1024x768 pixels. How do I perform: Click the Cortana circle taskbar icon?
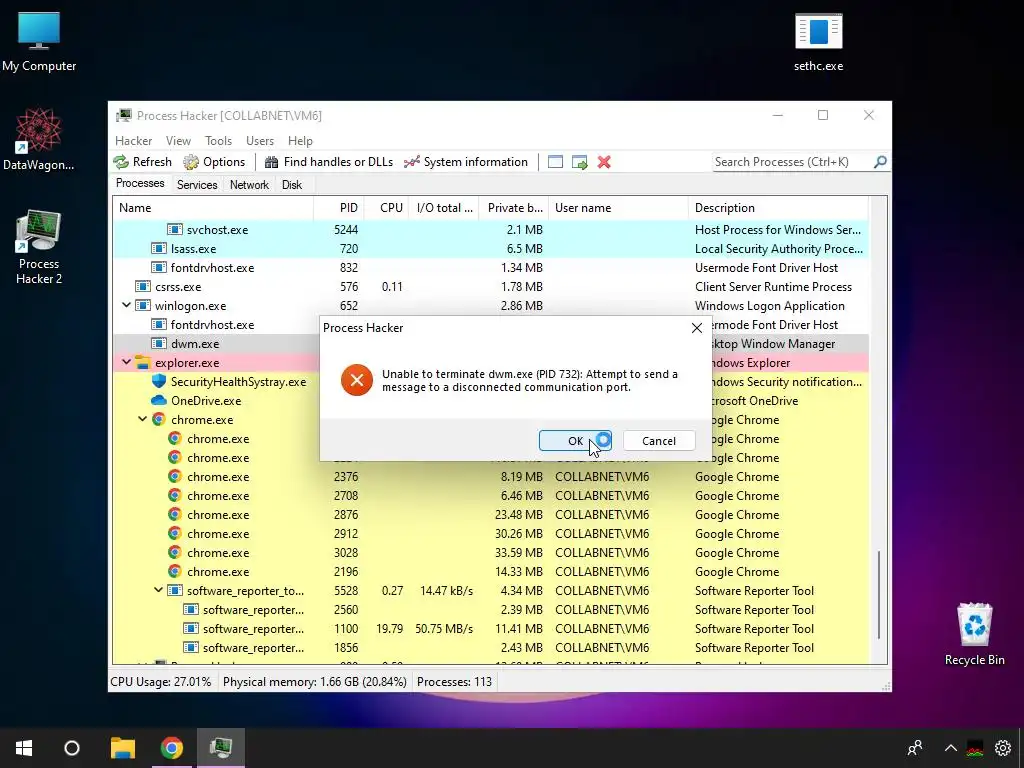click(72, 748)
